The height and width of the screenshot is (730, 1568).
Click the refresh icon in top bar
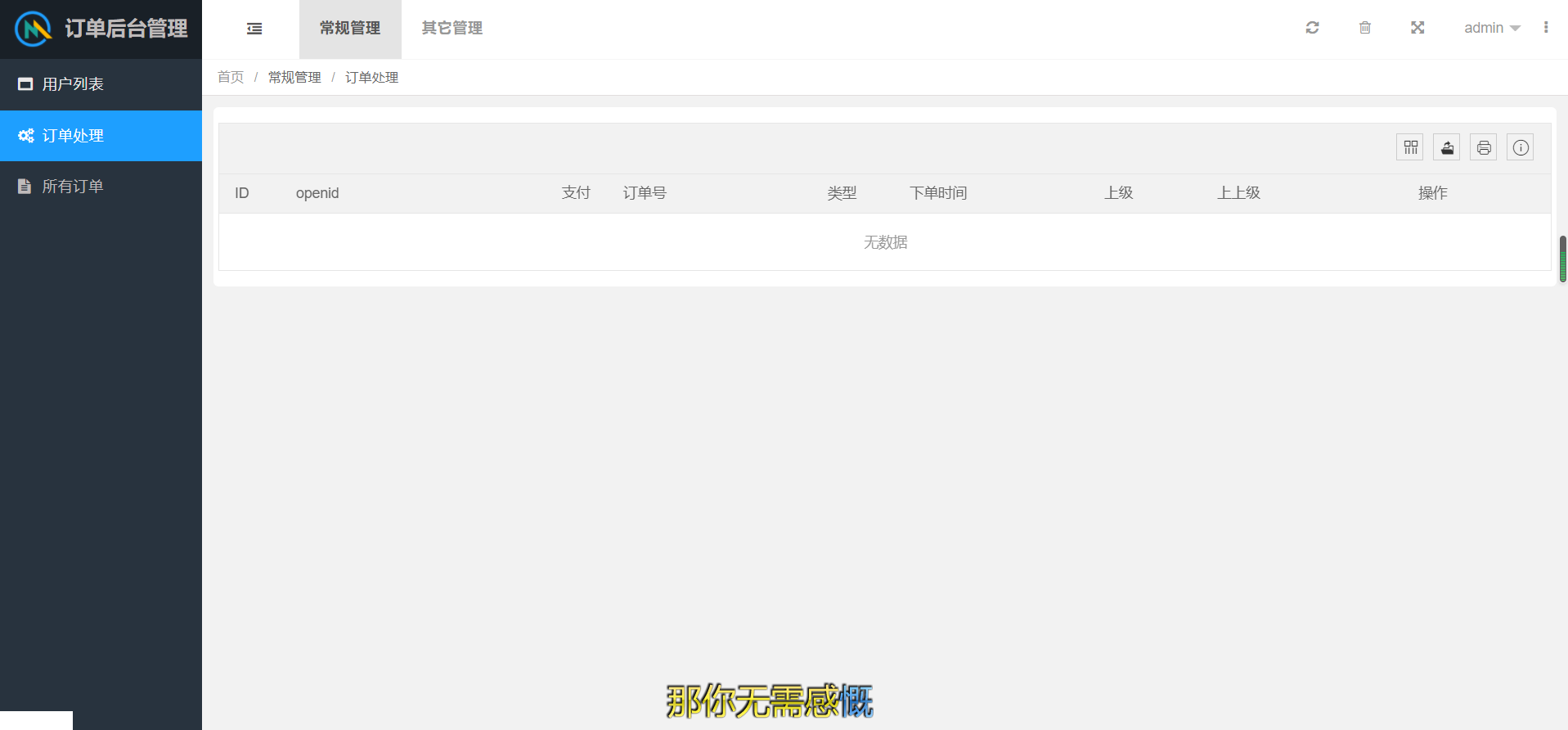1312,28
